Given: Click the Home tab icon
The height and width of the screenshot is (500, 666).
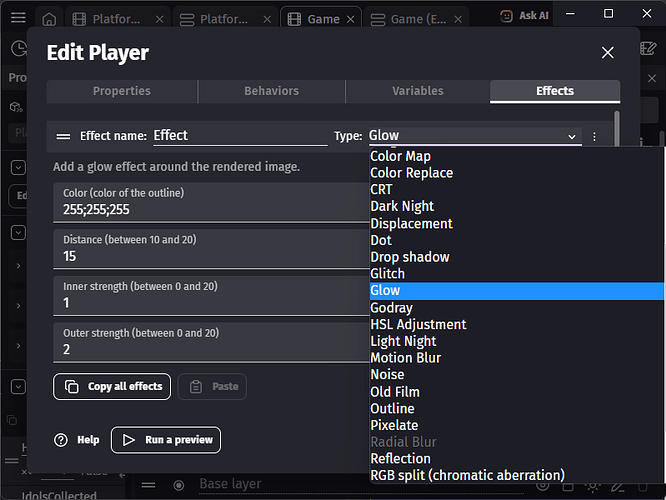Looking at the screenshot, I should point(49,18).
